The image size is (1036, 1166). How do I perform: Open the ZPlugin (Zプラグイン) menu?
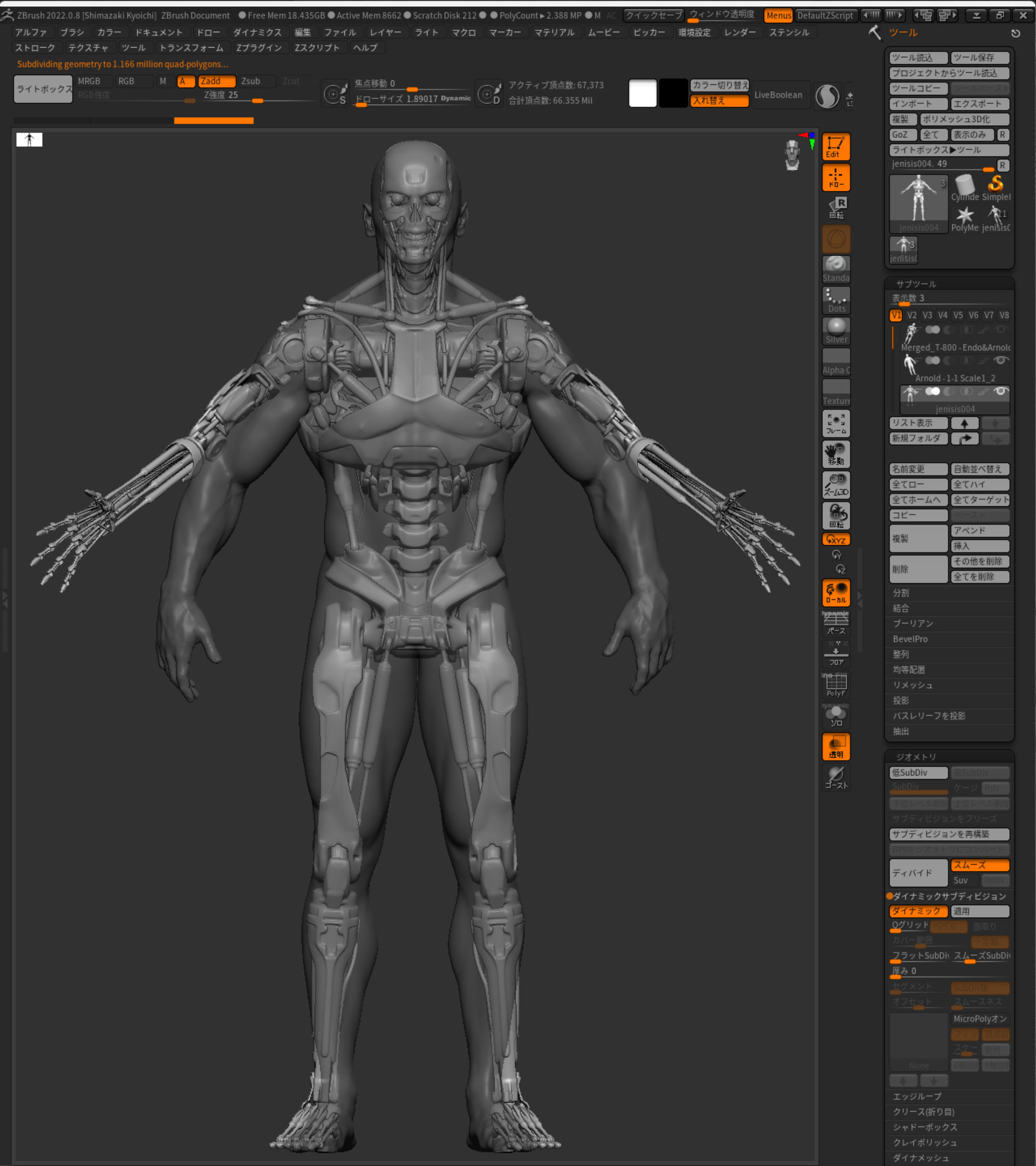(259, 48)
